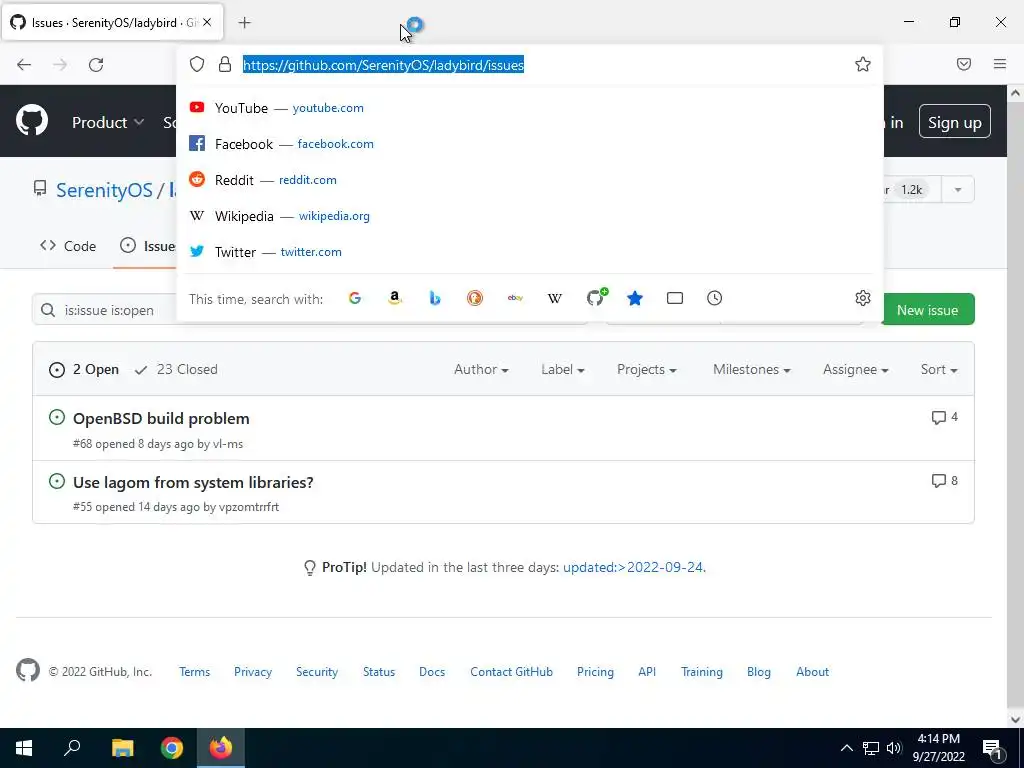Screen dimensions: 1024x768
Task: Search this time with Google
Action: pos(355,298)
